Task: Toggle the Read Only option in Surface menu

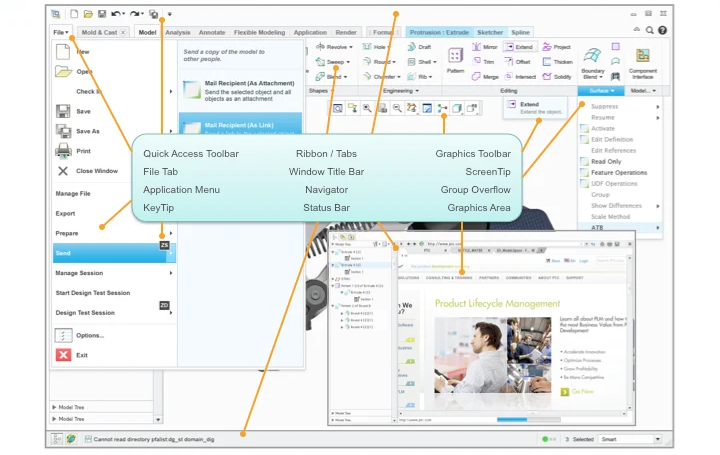Action: click(x=606, y=161)
